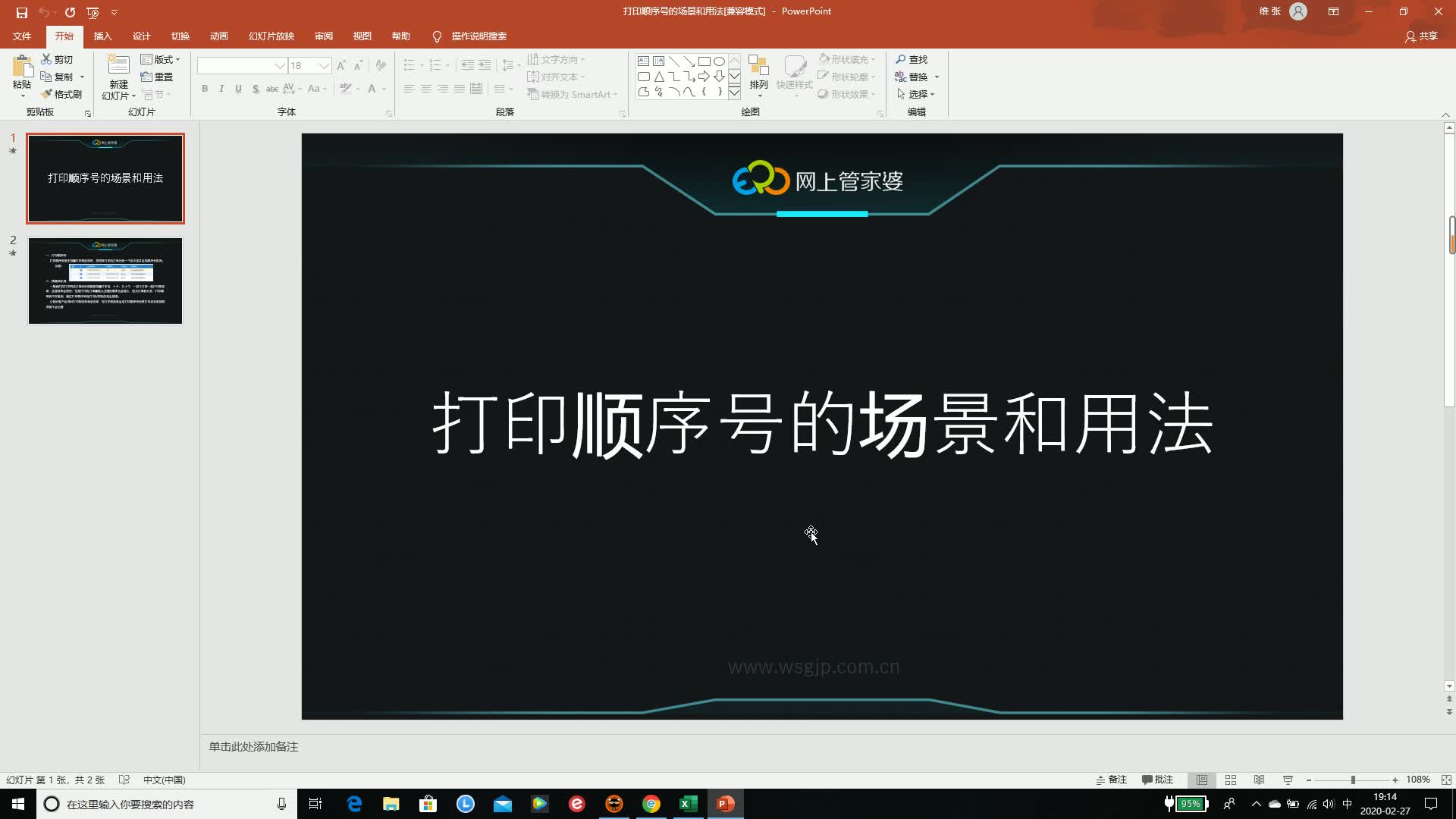Switch to Slide Sorter view
Viewport: 1456px width, 819px height.
(1231, 780)
